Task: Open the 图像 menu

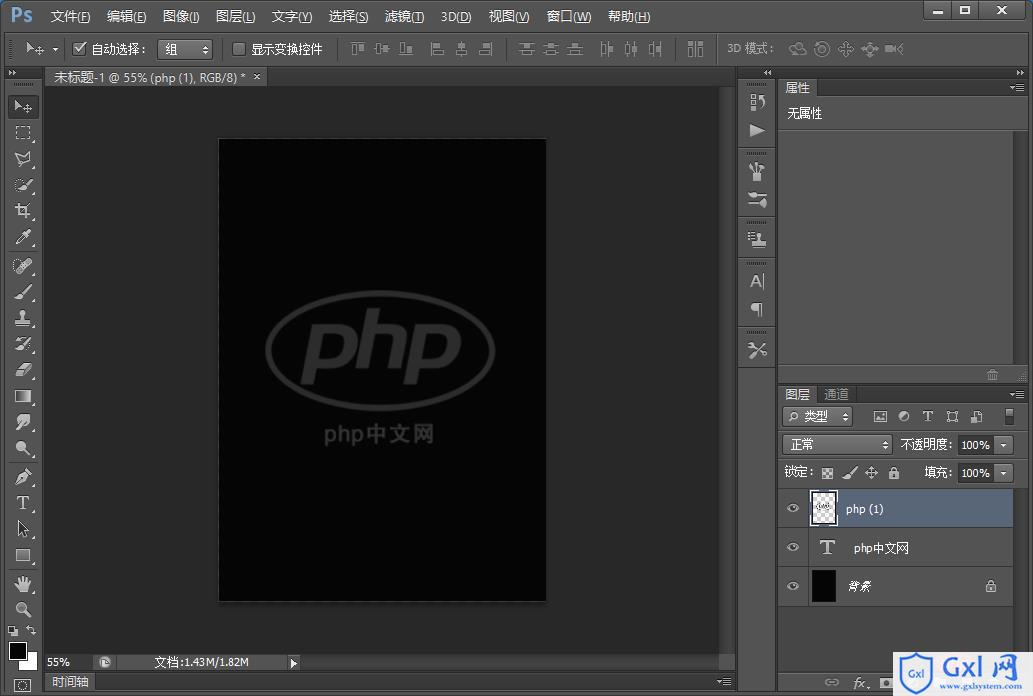Action: 181,16
